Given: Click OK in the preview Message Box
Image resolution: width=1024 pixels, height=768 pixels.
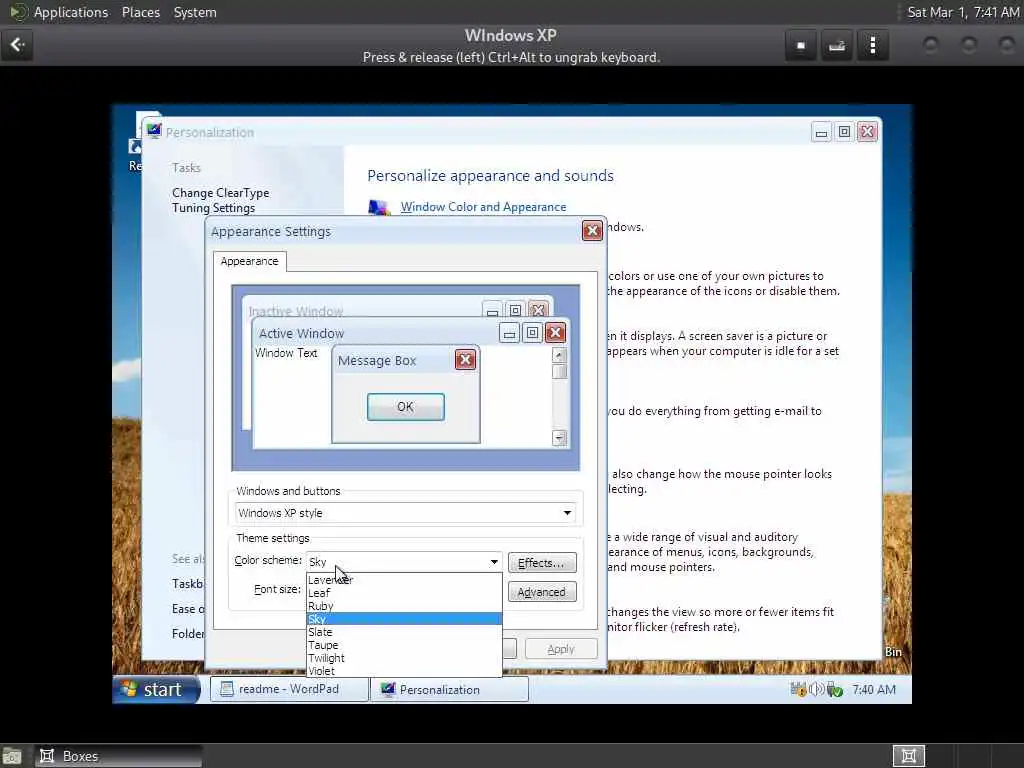Looking at the screenshot, I should point(406,407).
